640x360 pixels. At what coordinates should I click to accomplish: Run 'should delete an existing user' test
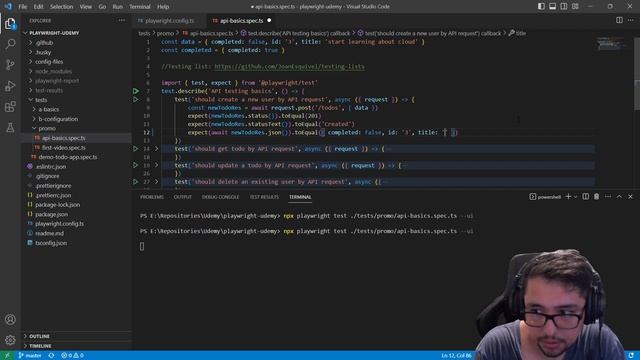[x=136, y=182]
